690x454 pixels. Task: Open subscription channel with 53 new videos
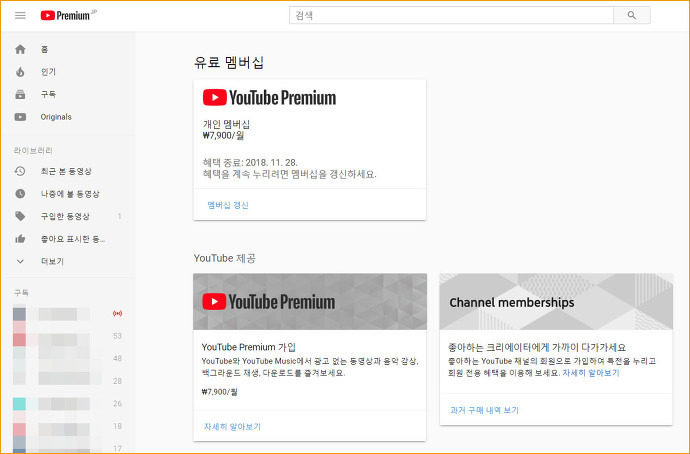(x=68, y=336)
